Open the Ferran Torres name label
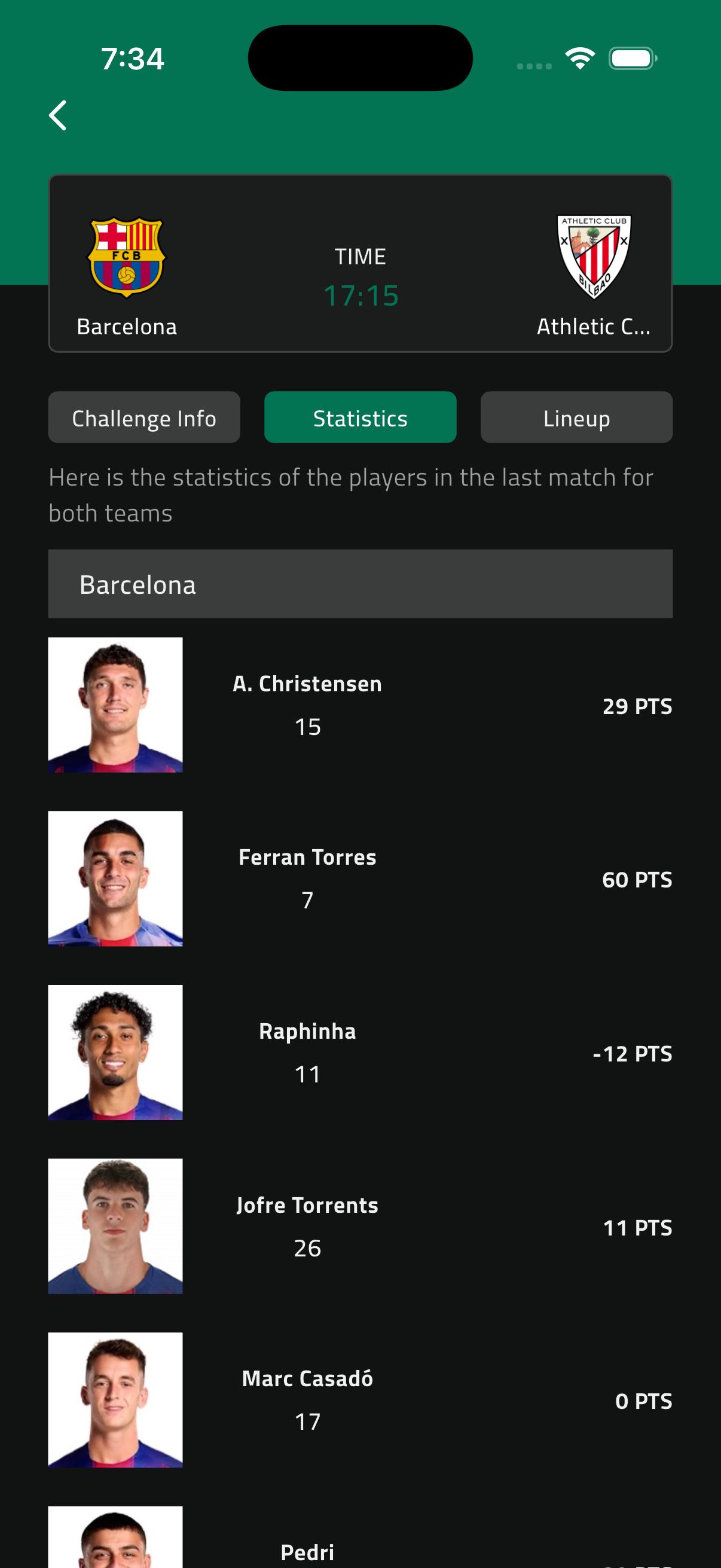 click(307, 858)
